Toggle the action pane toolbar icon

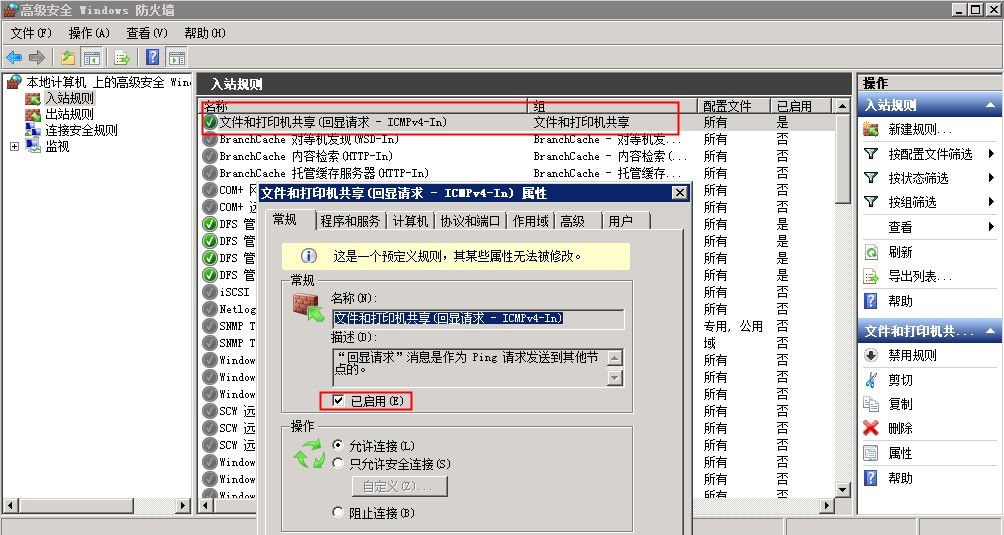coord(177,58)
